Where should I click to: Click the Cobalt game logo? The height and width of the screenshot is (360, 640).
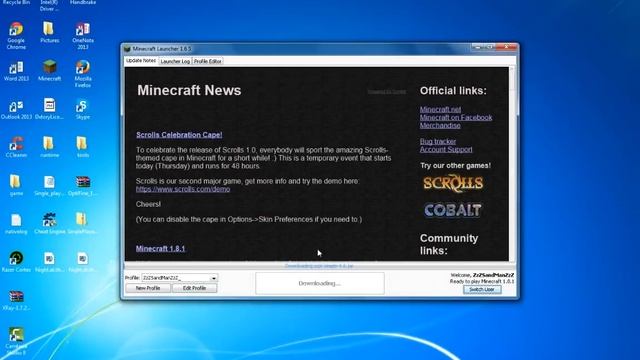(x=453, y=210)
